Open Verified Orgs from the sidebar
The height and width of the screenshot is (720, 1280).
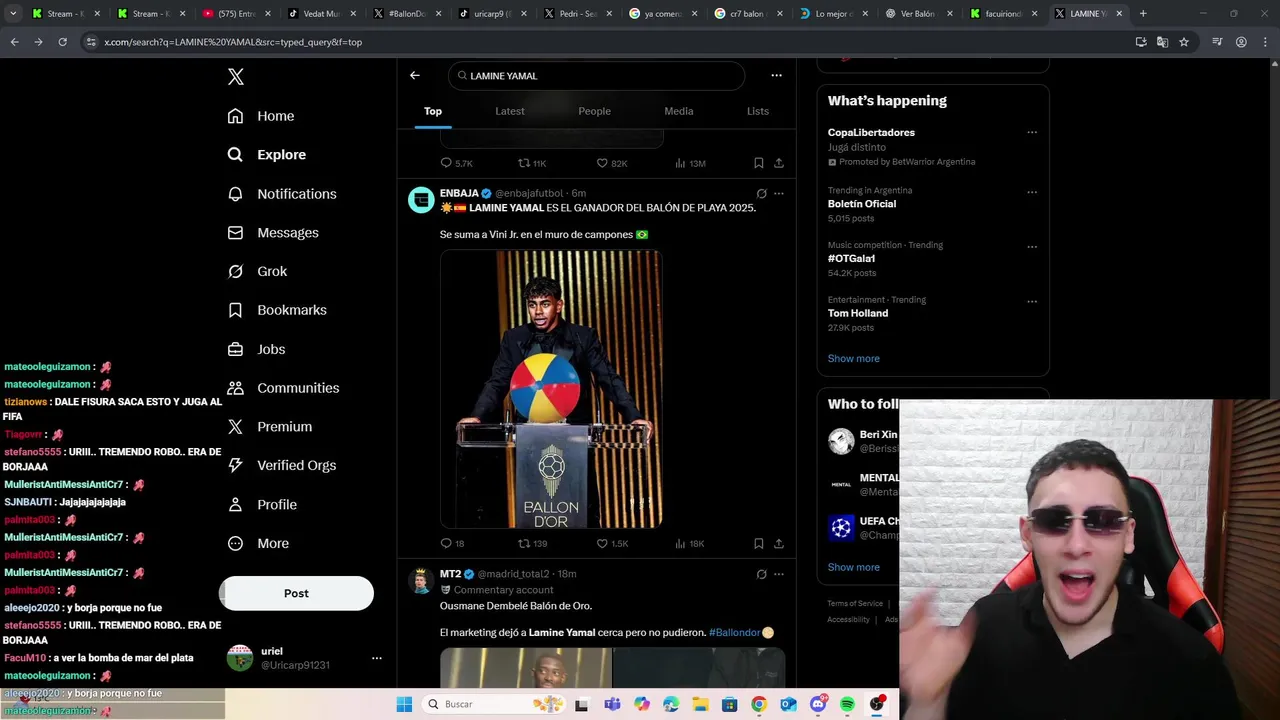tap(282, 465)
